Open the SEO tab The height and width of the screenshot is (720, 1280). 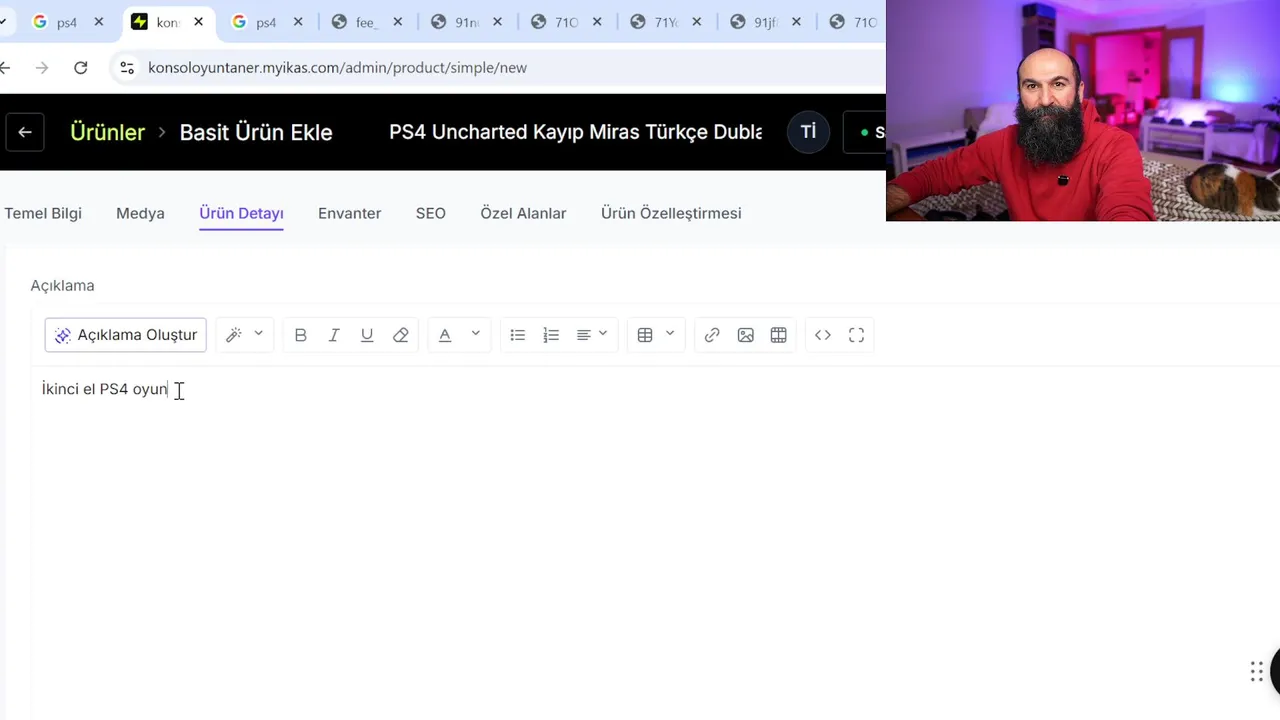pyautogui.click(x=431, y=213)
